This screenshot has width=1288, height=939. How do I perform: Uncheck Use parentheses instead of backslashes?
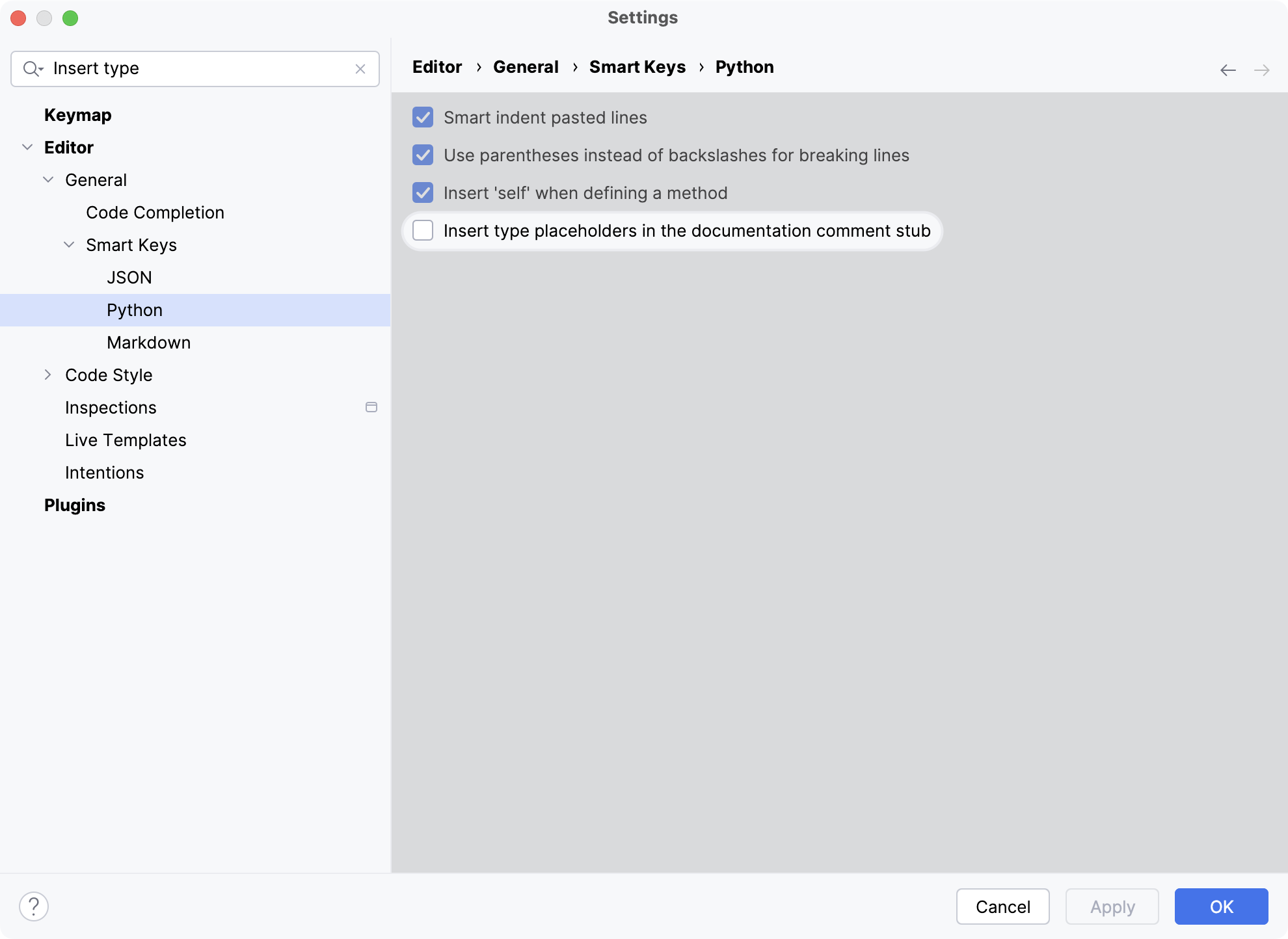(423, 155)
